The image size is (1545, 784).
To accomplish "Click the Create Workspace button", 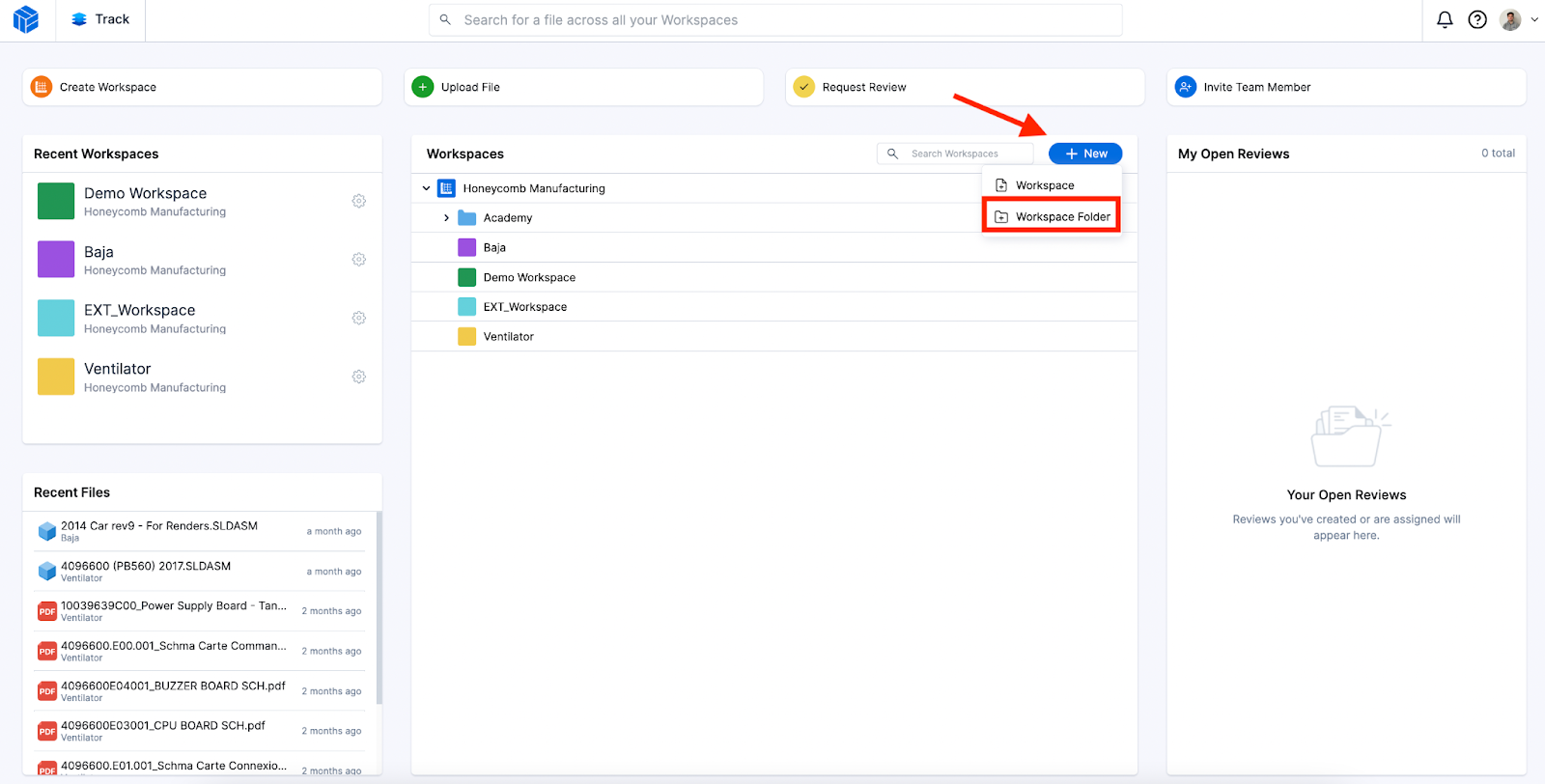I will pos(202,87).
